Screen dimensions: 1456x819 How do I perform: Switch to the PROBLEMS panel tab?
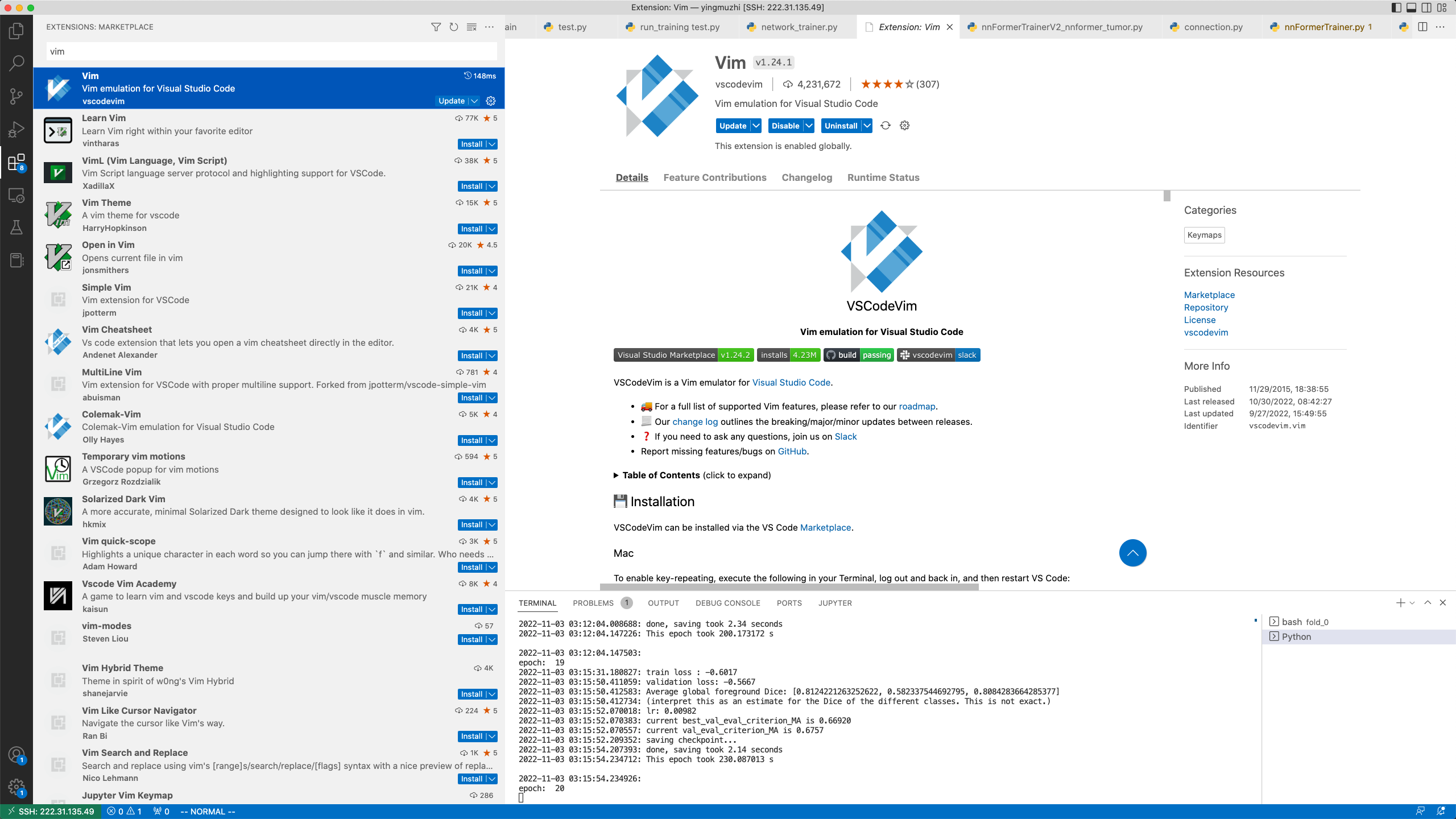pyautogui.click(x=593, y=603)
